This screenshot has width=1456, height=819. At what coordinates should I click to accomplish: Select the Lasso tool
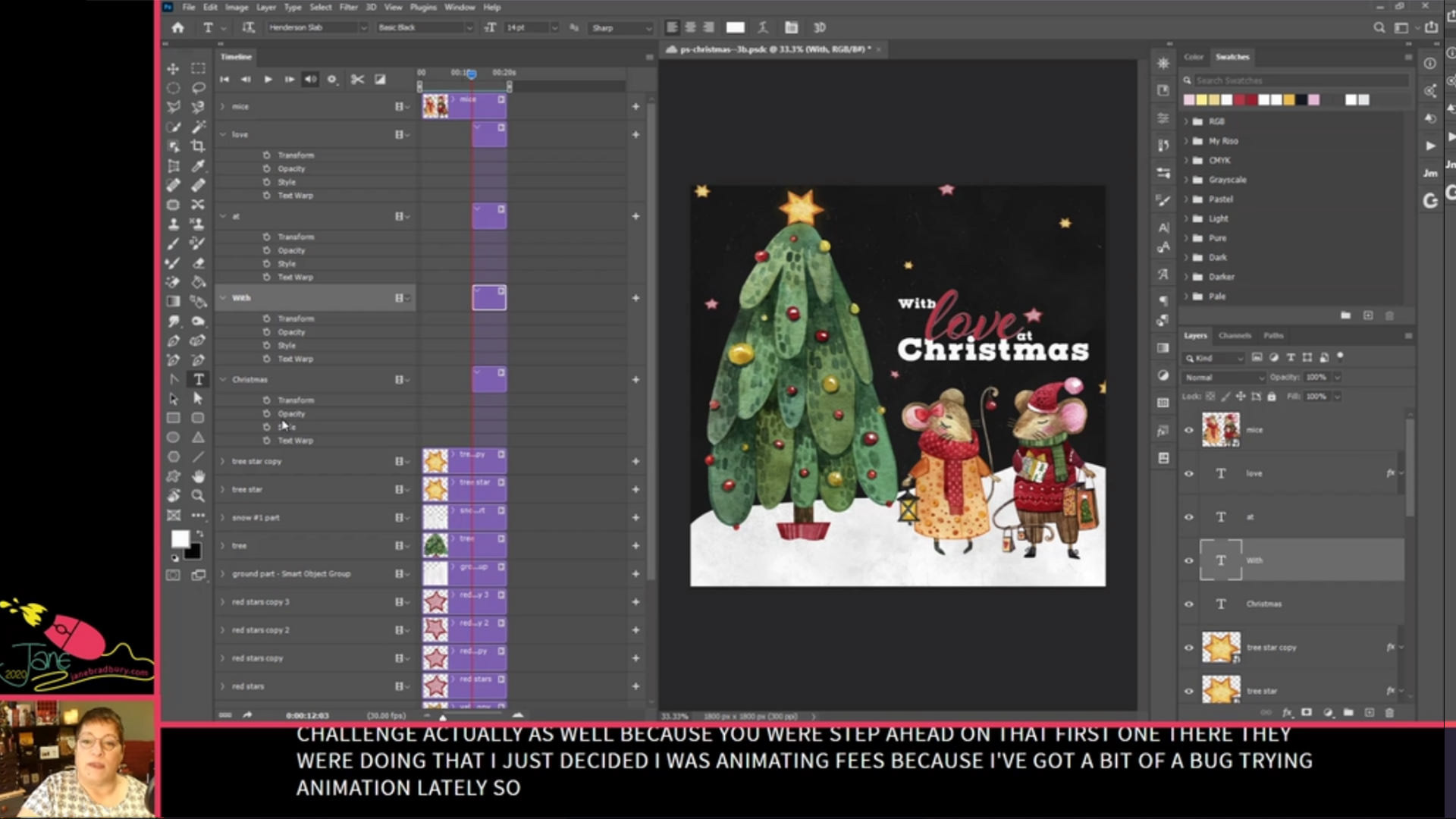[198, 87]
